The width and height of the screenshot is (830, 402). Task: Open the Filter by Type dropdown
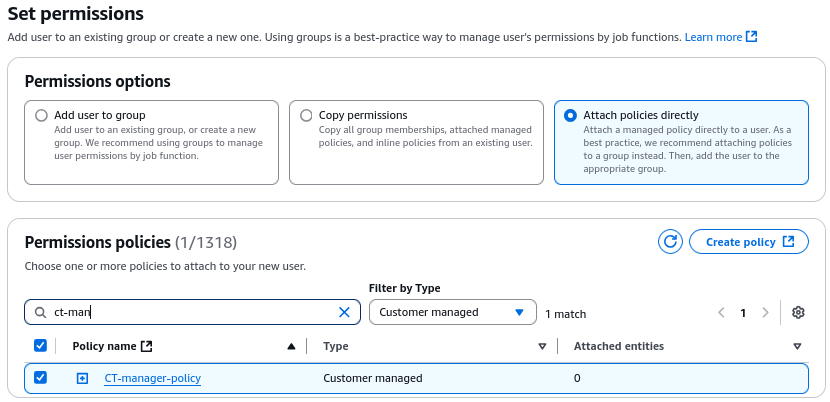pos(452,312)
